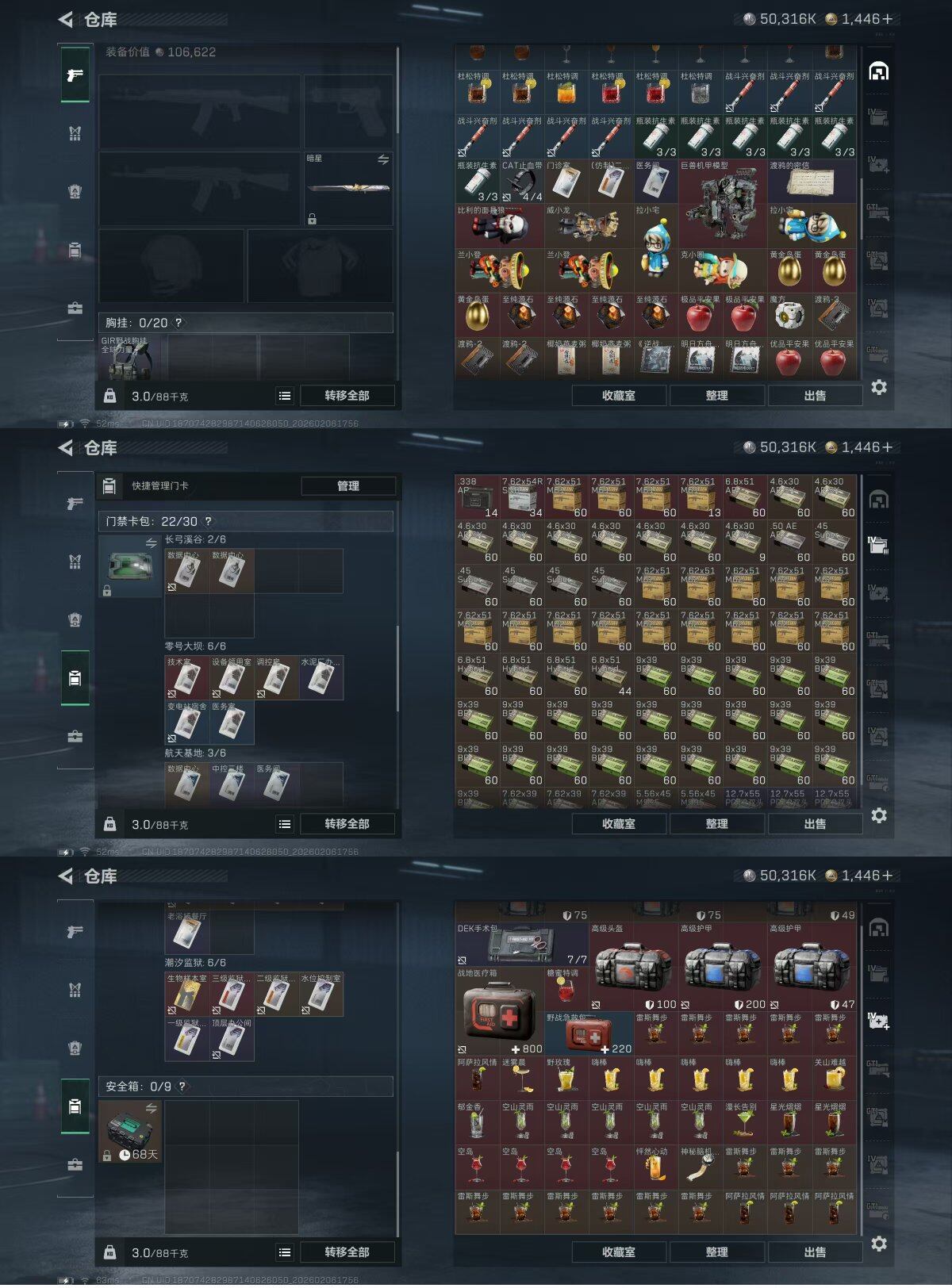Open the help icon beside 胸挂 0/20
The image size is (952, 1288).
coord(178,323)
